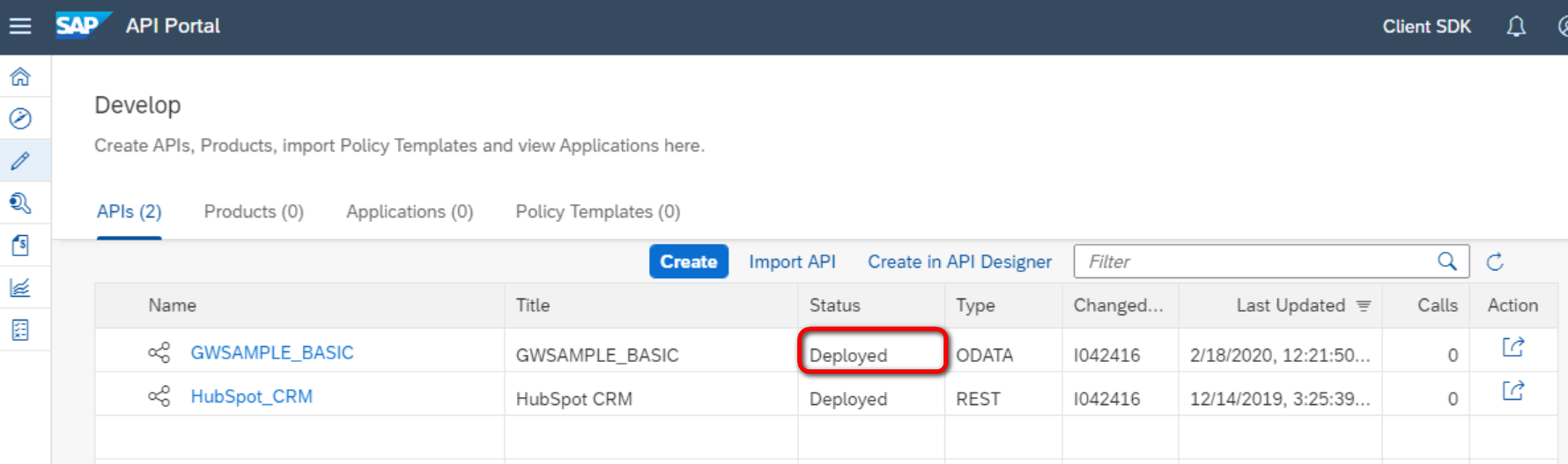Open the HubSpot_CRM API link
Viewport: 1568px width, 464px height.
point(252,396)
